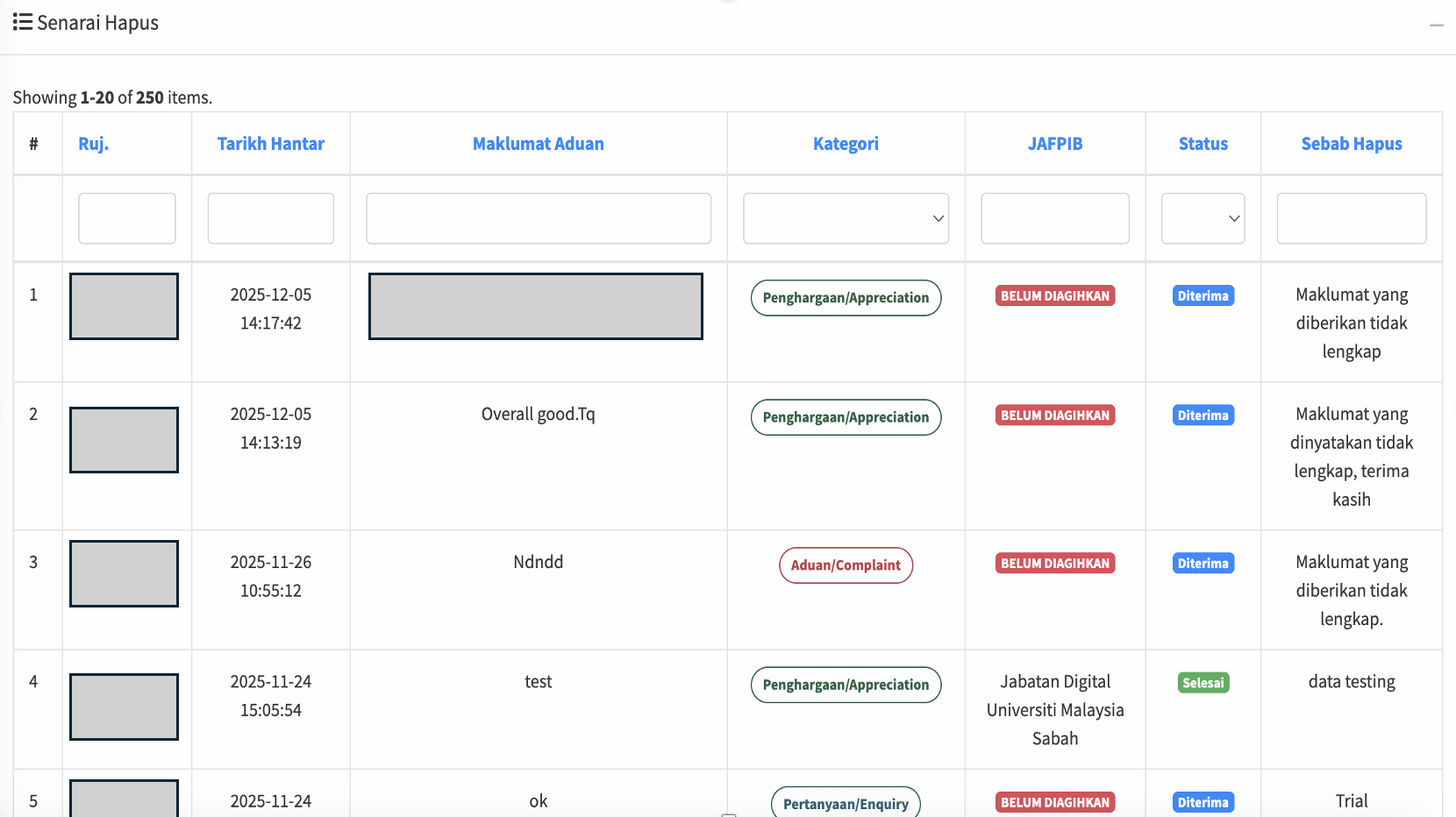Screen dimensions: 1456x817
Task: Click the Maklumat Aduan filter input
Action: [538, 218]
